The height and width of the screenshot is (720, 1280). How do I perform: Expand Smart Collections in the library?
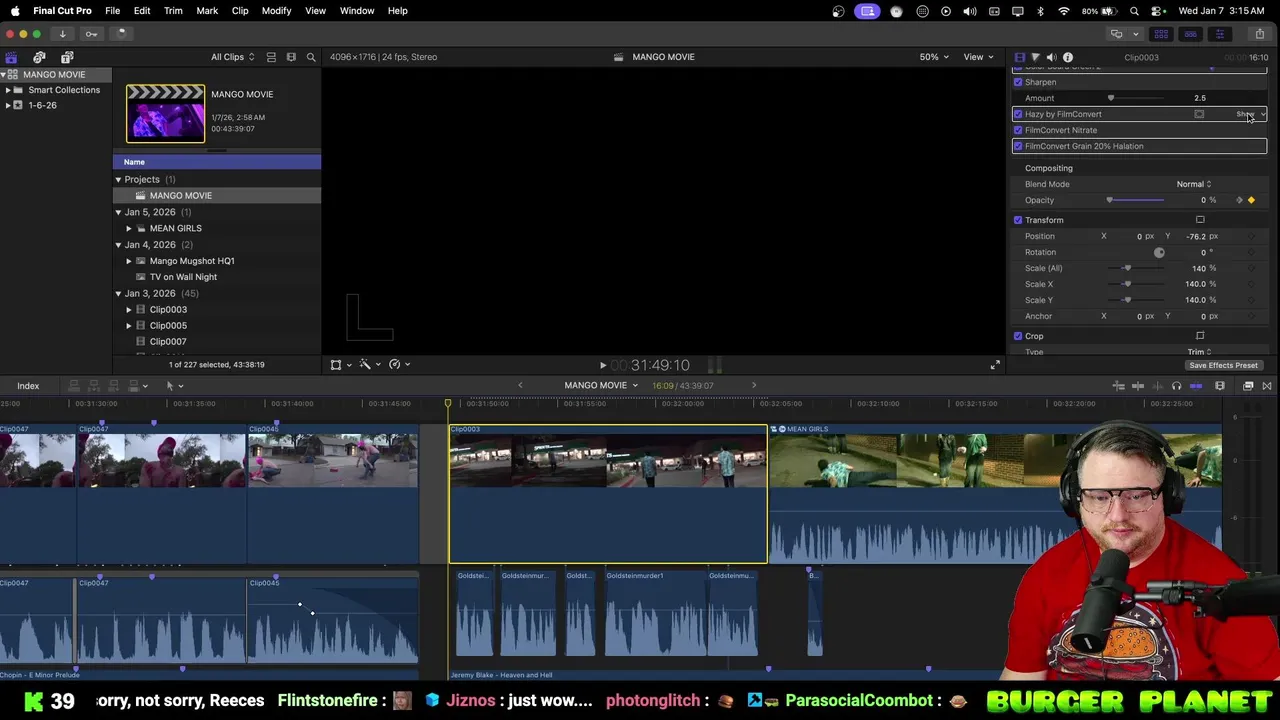8,90
